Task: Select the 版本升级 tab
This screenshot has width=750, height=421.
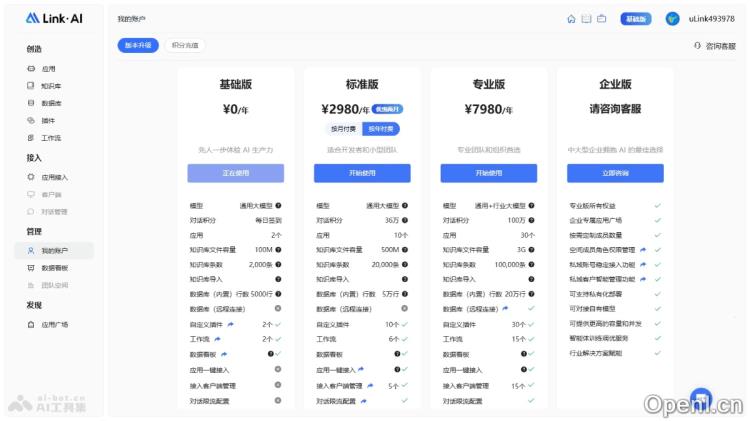Action: 138,45
